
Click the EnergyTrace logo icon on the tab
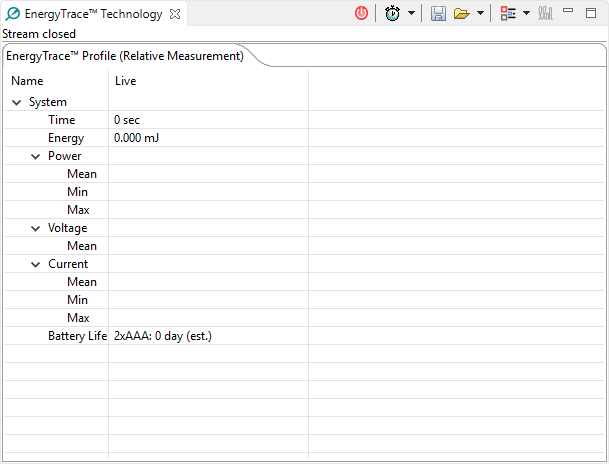[x=12, y=14]
